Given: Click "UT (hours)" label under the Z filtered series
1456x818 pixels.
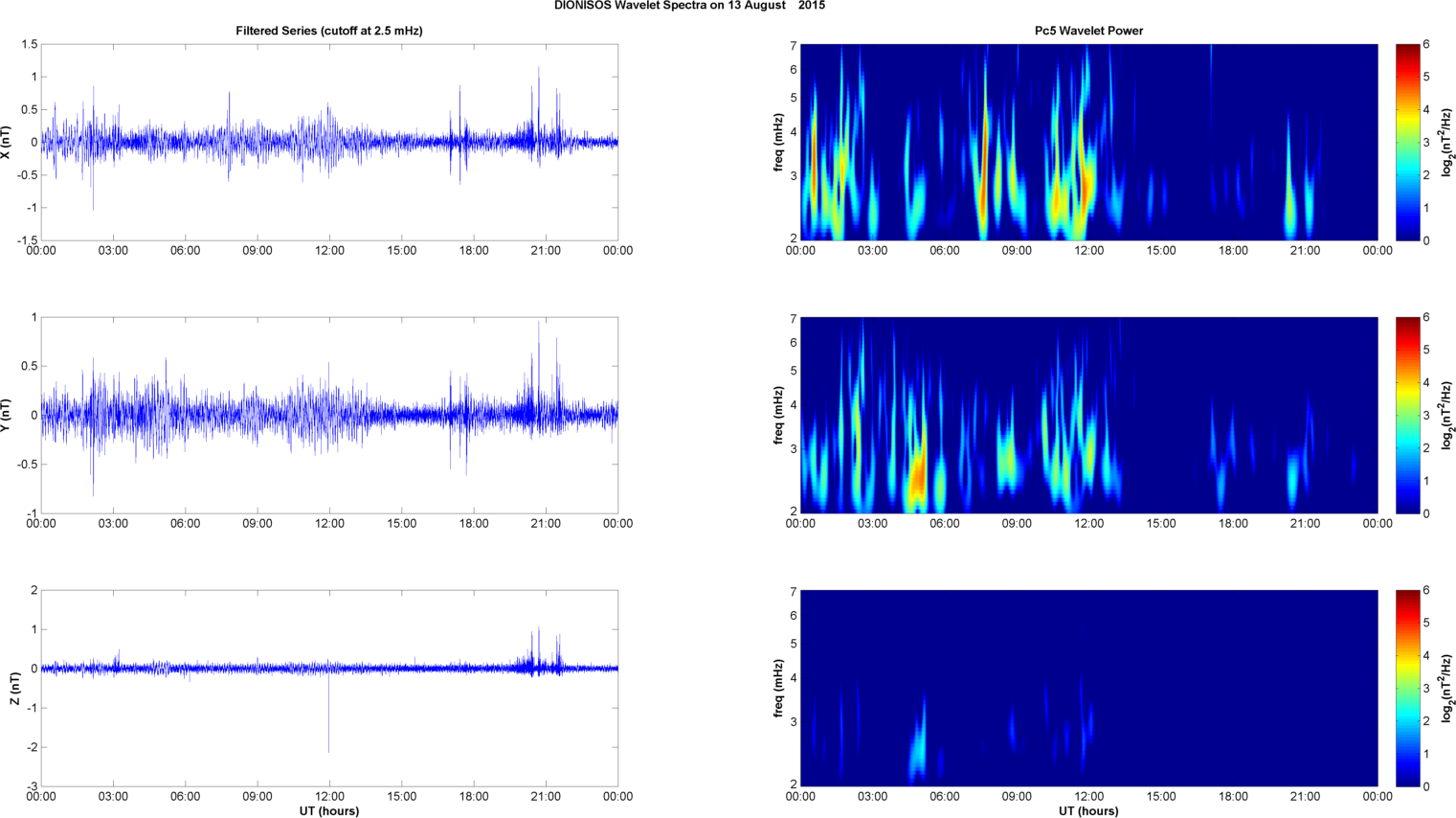Looking at the screenshot, I should coord(329,811).
